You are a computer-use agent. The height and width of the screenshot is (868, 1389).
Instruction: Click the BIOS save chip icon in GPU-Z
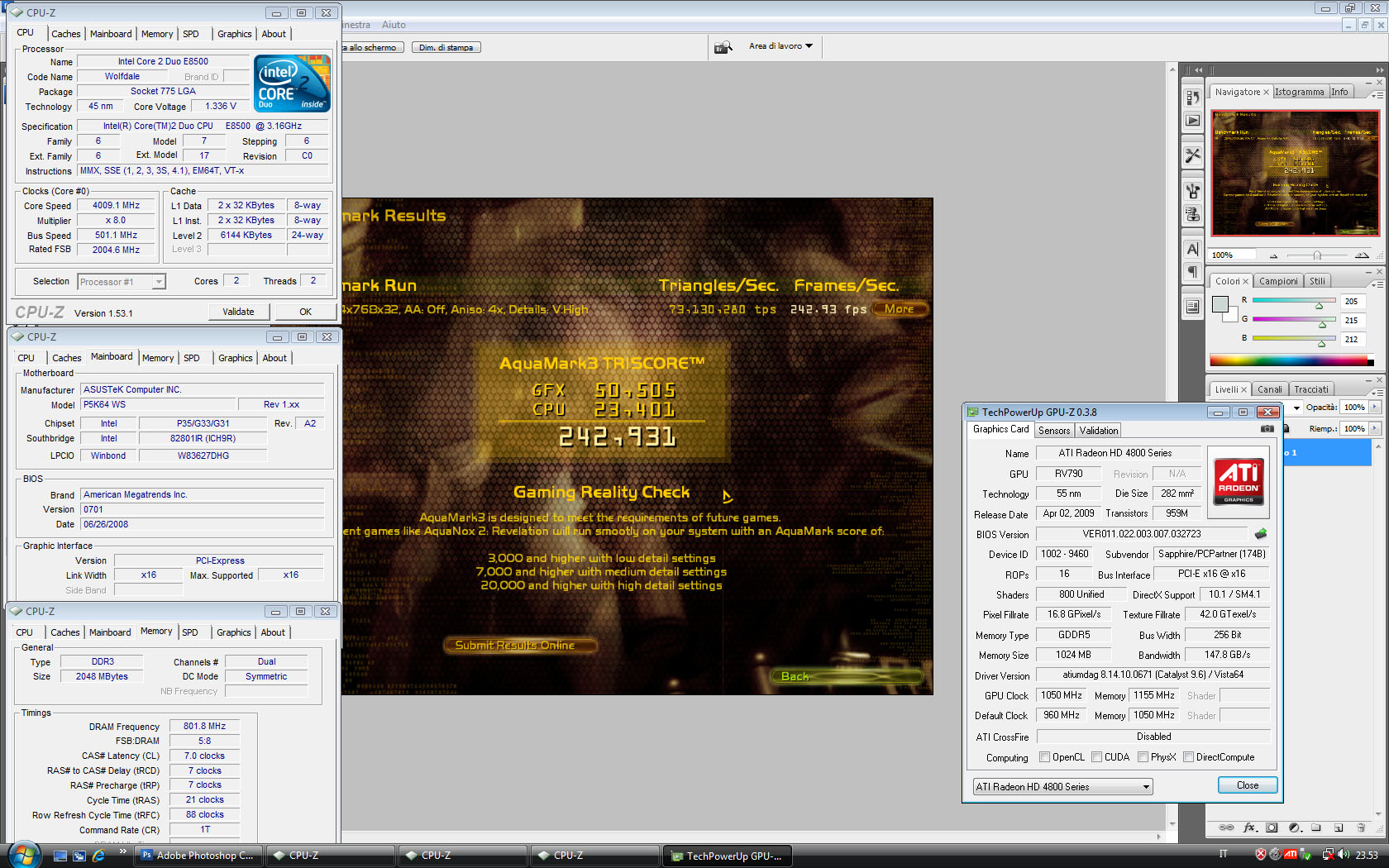pyautogui.click(x=1261, y=534)
